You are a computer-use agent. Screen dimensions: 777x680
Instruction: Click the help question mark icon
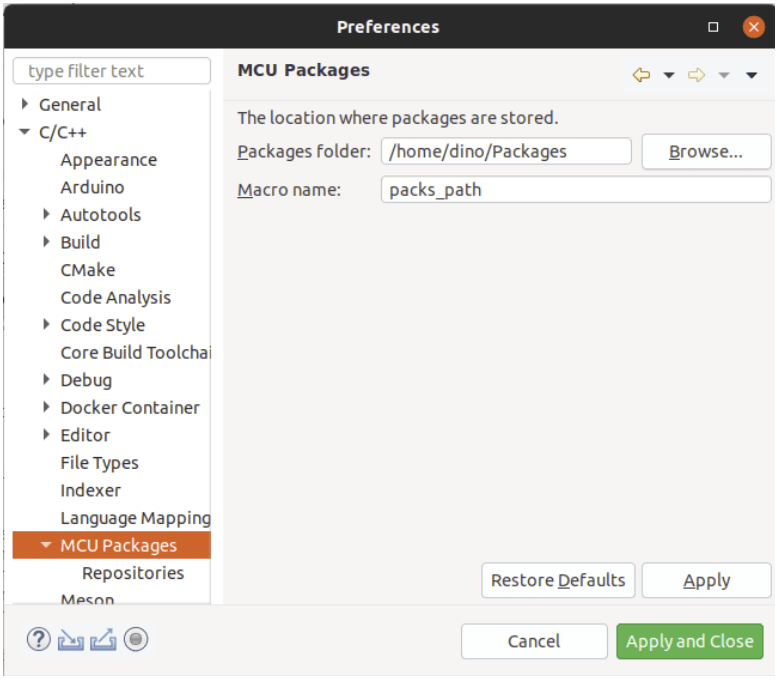(x=38, y=640)
